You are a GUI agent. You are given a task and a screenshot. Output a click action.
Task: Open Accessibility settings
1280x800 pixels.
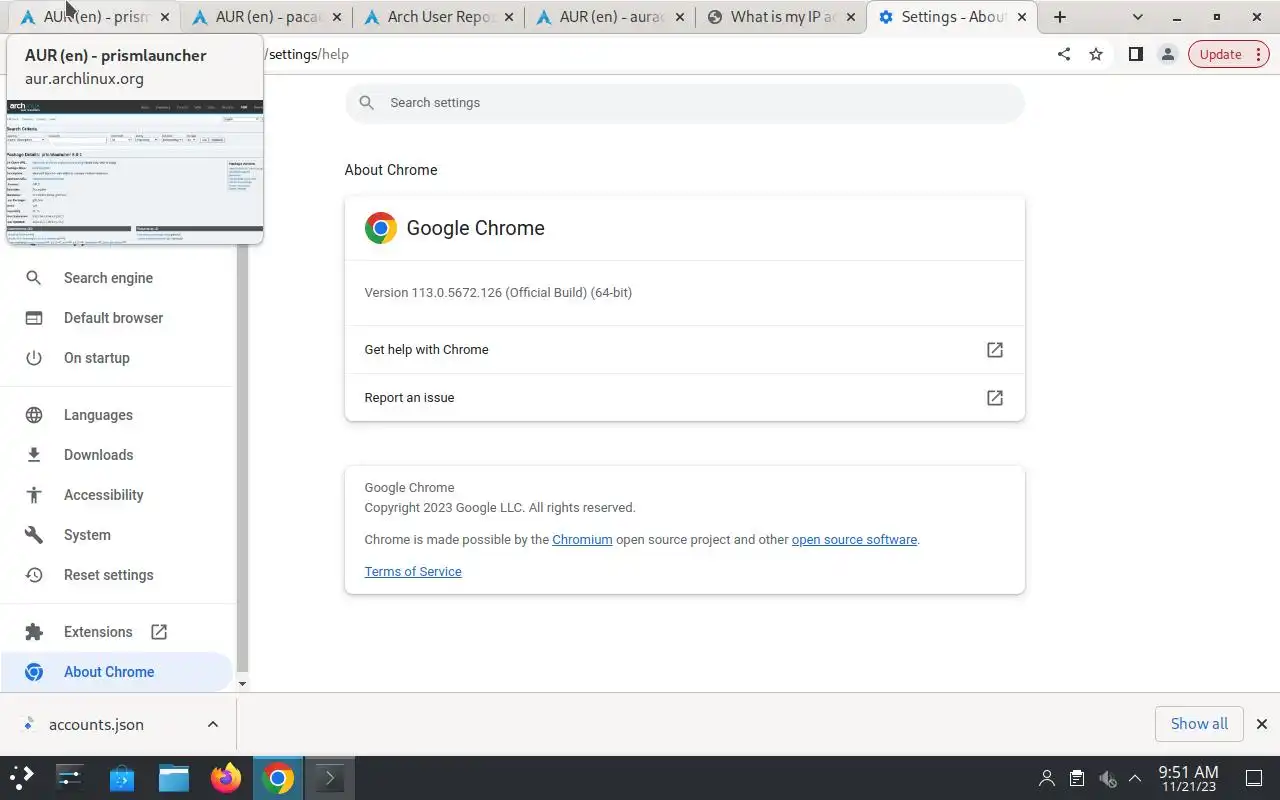click(116, 495)
